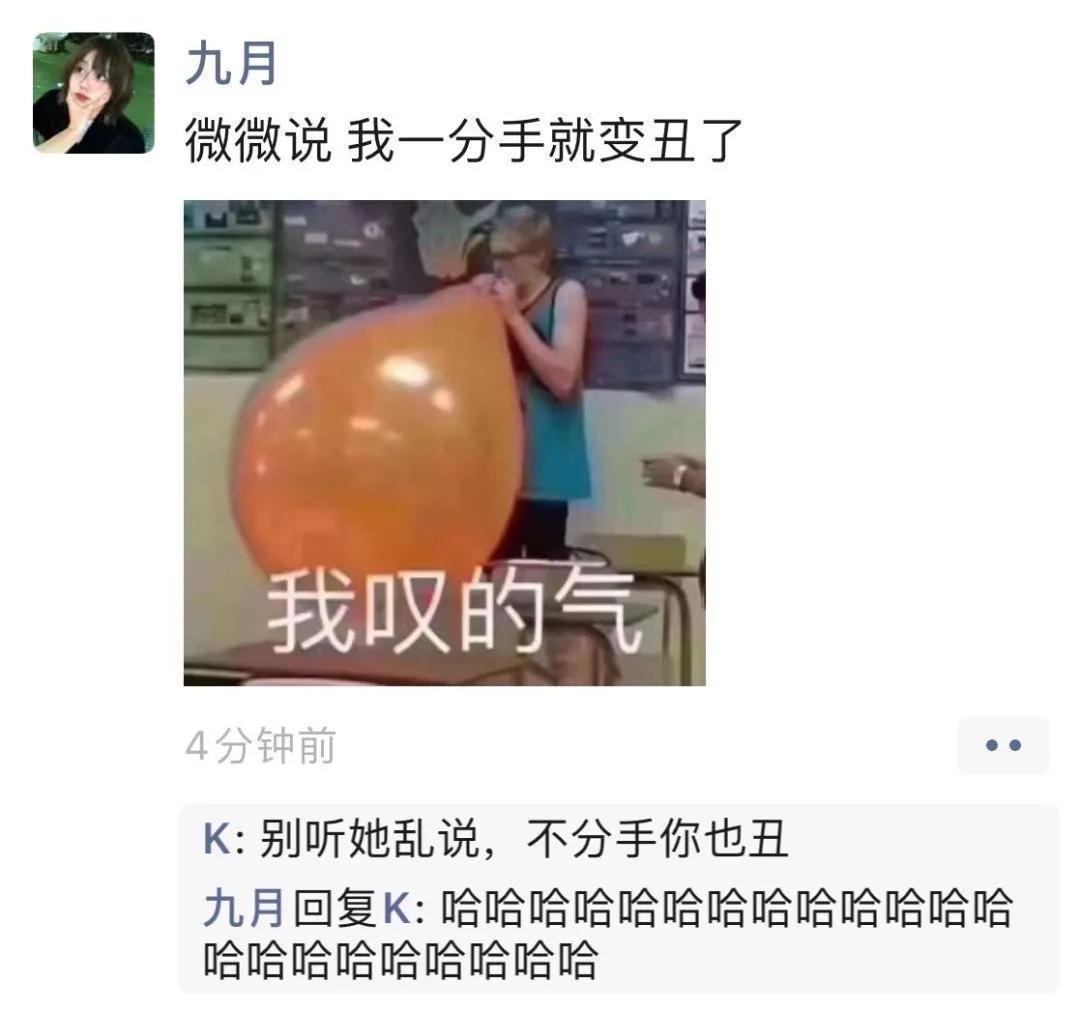Screen dimensions: 1080x1012
Task: Open the 九月 profile avatar photo
Action: point(94,92)
